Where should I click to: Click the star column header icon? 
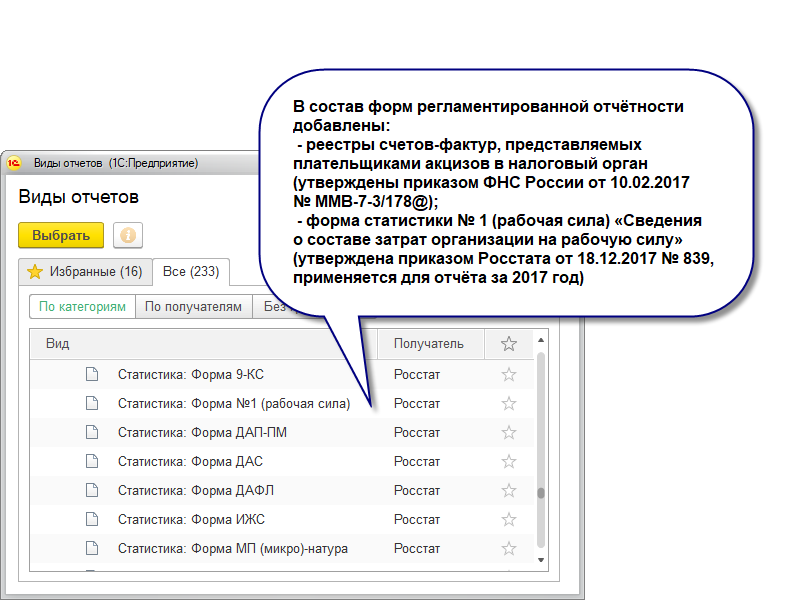coord(509,344)
